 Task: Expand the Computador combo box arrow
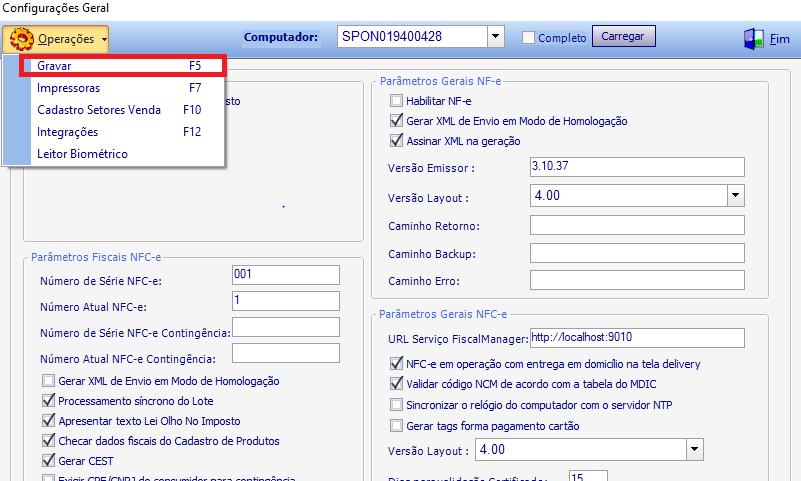(x=495, y=37)
